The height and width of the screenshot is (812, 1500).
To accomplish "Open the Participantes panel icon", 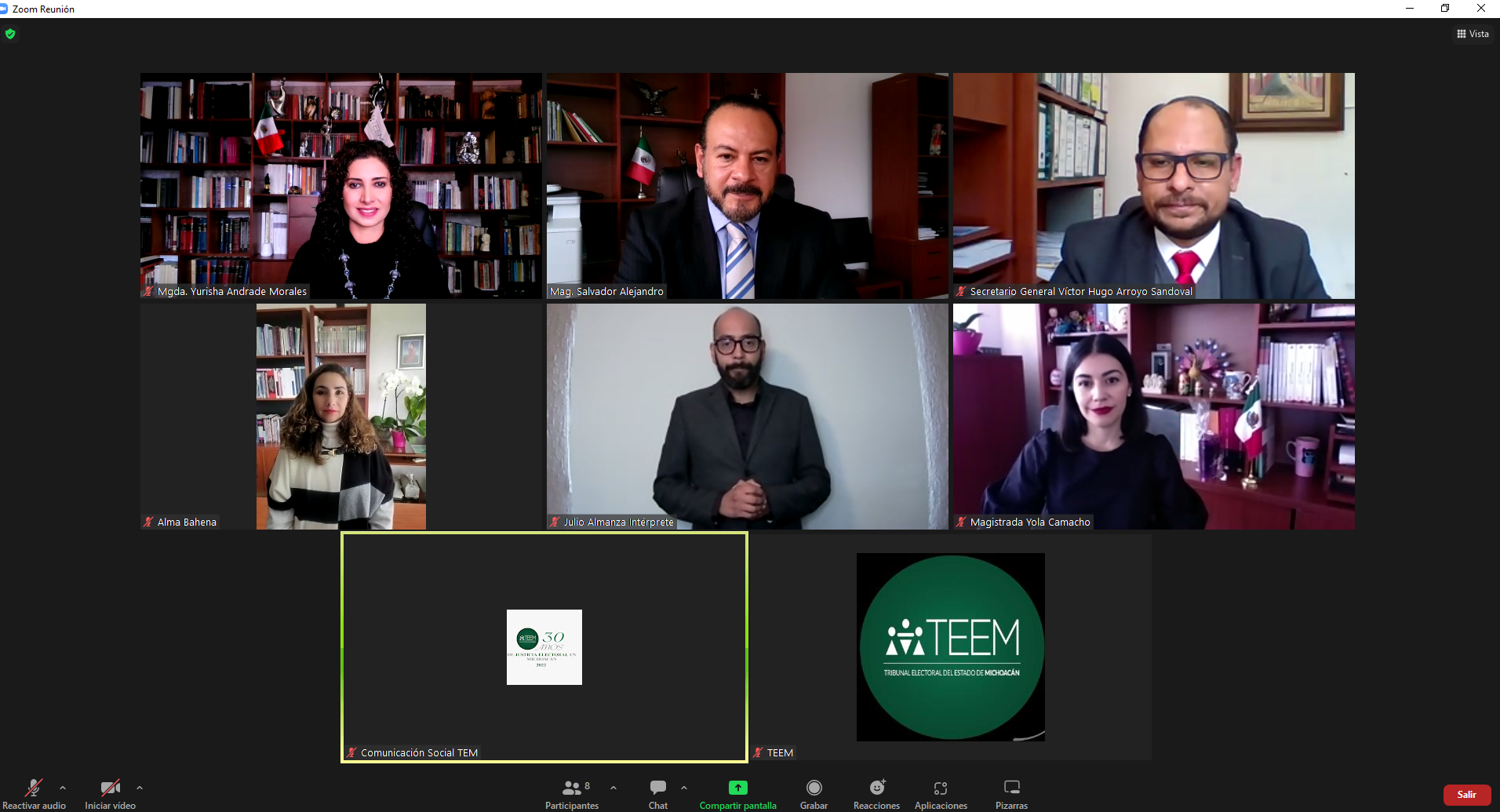I will (572, 788).
